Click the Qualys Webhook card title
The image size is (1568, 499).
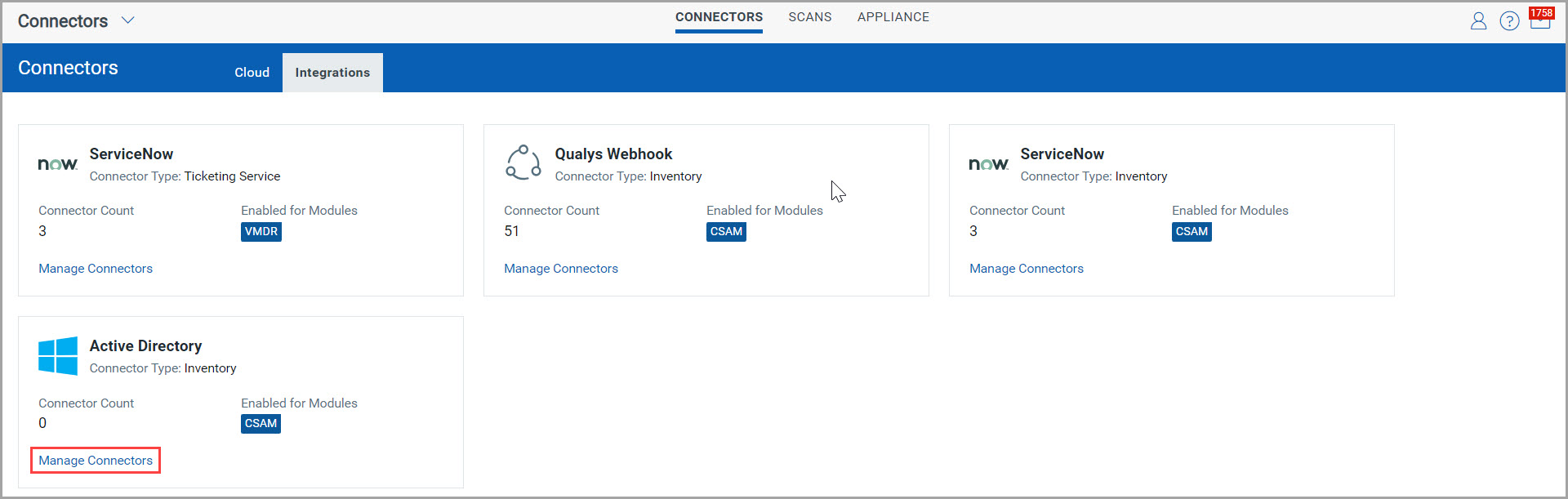click(x=613, y=154)
